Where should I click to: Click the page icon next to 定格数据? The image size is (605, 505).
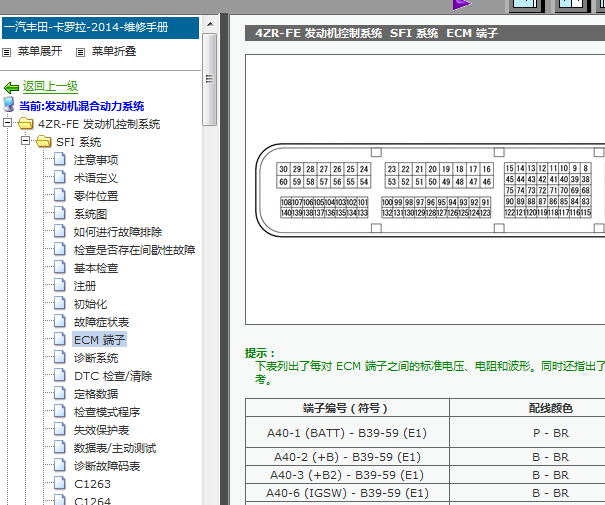click(x=60, y=393)
